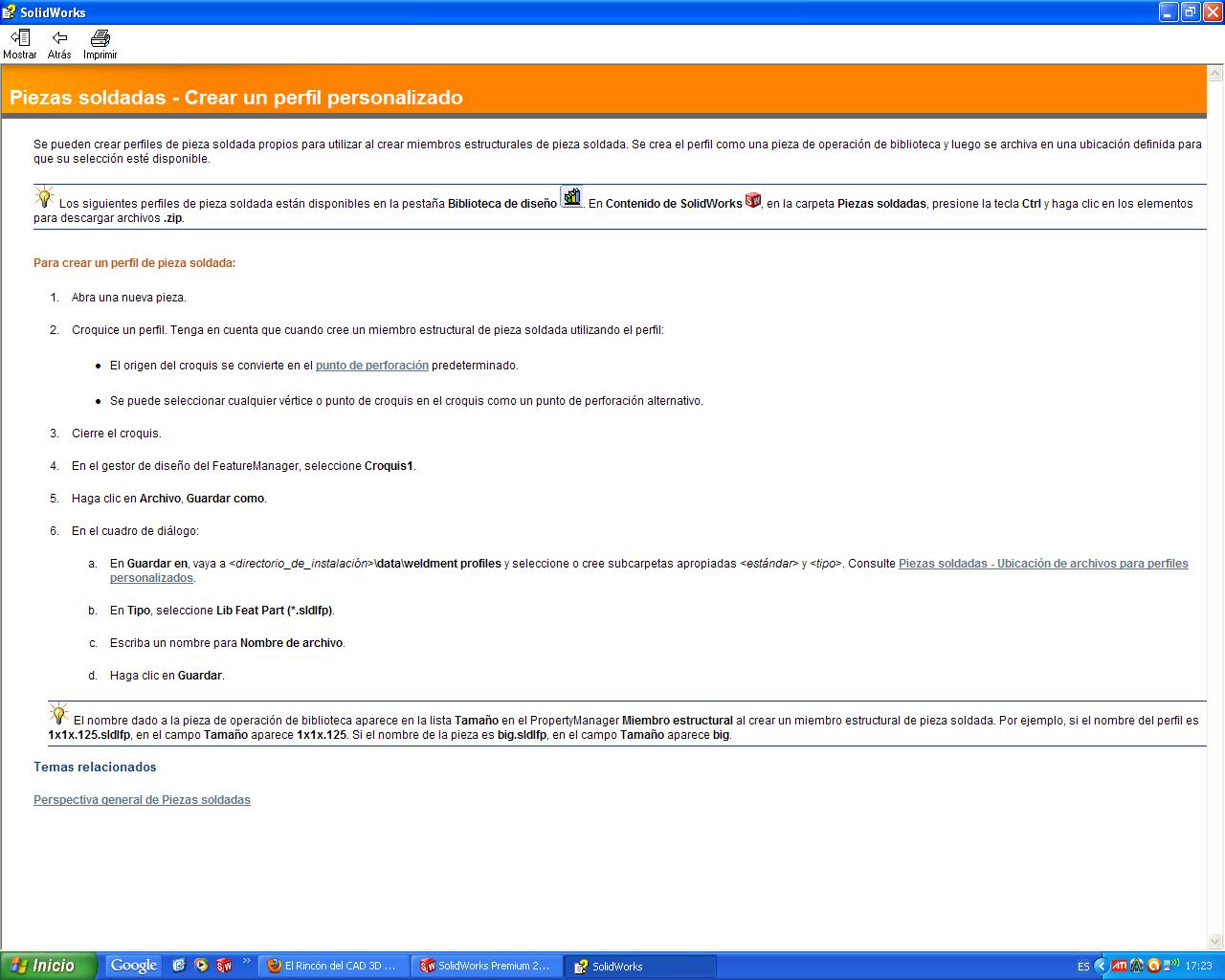
Task: Click bold text 'Croquis1'
Action: click(x=389, y=466)
